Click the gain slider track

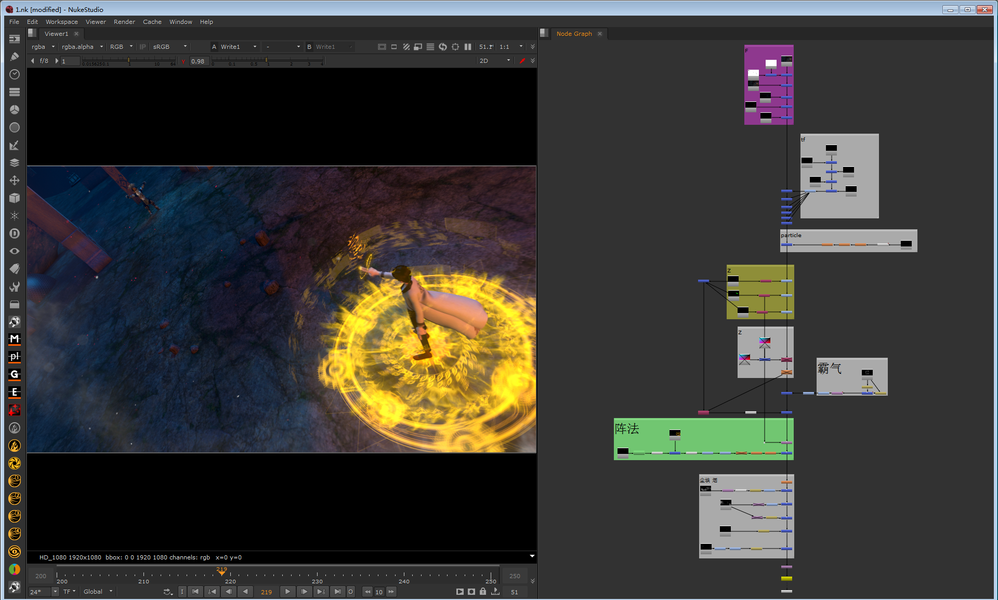128,62
